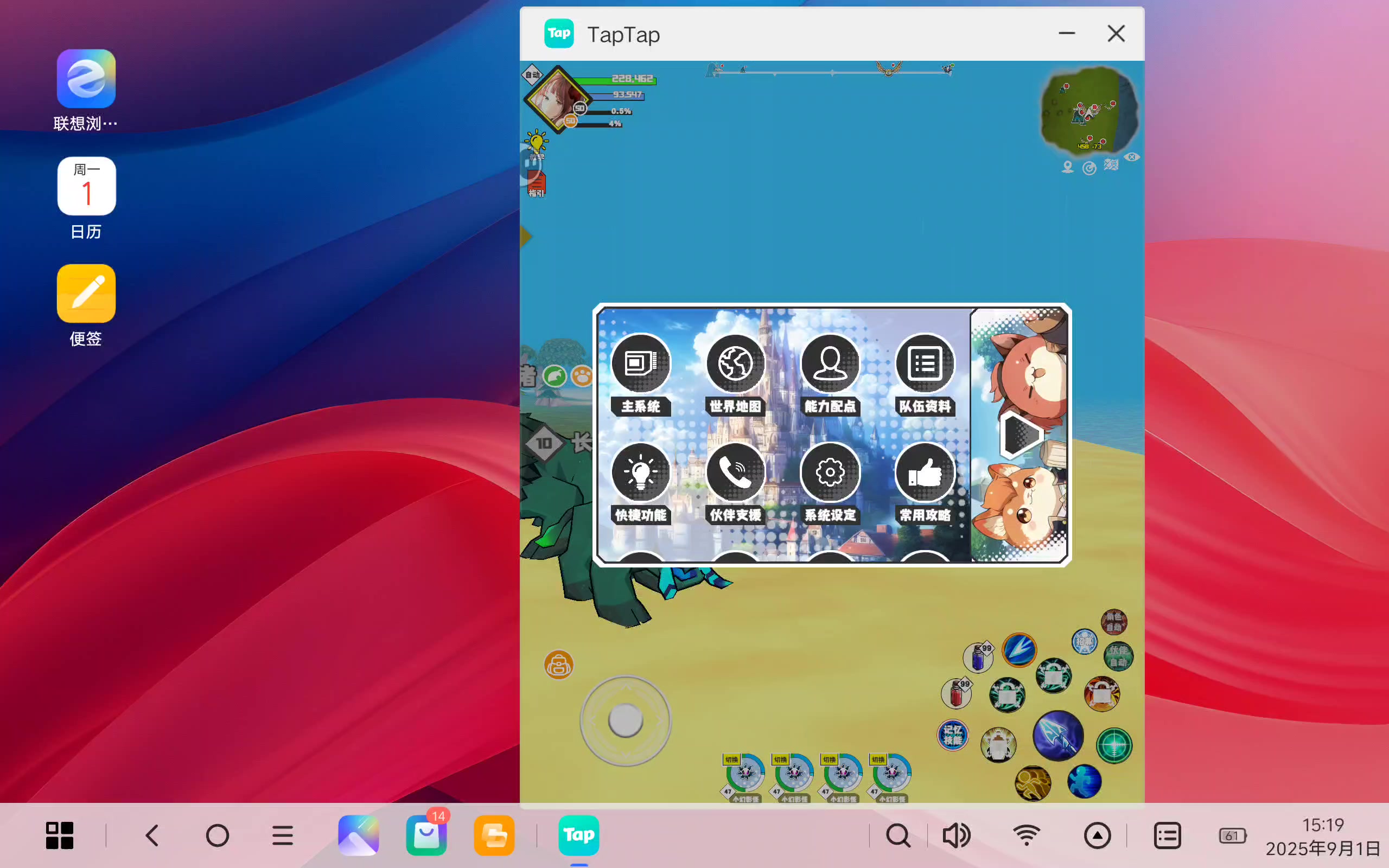Click the blue running figure skill
Screen dimensions: 1389x868
pos(1084,781)
